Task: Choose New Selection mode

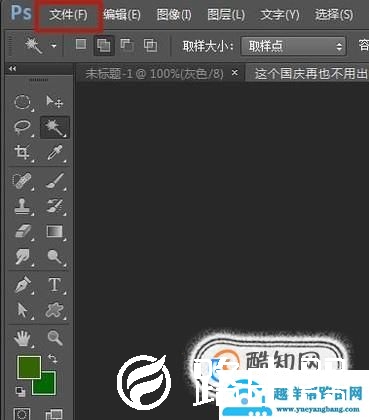Action: [81, 44]
